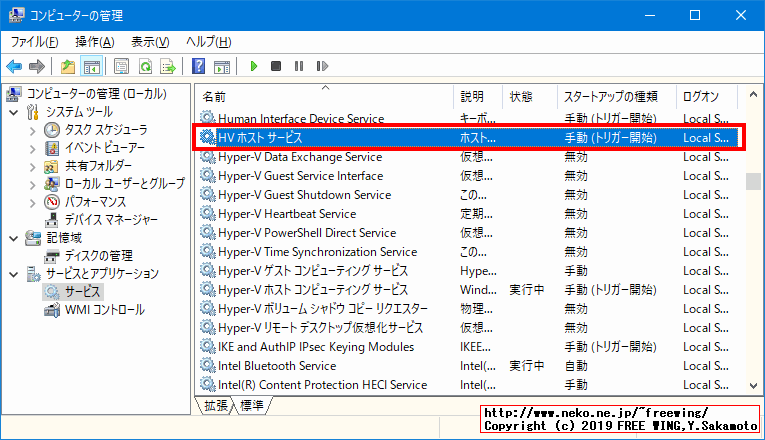Export the list using toolbar icon
Screen dimensions: 765x440
(x=168, y=66)
